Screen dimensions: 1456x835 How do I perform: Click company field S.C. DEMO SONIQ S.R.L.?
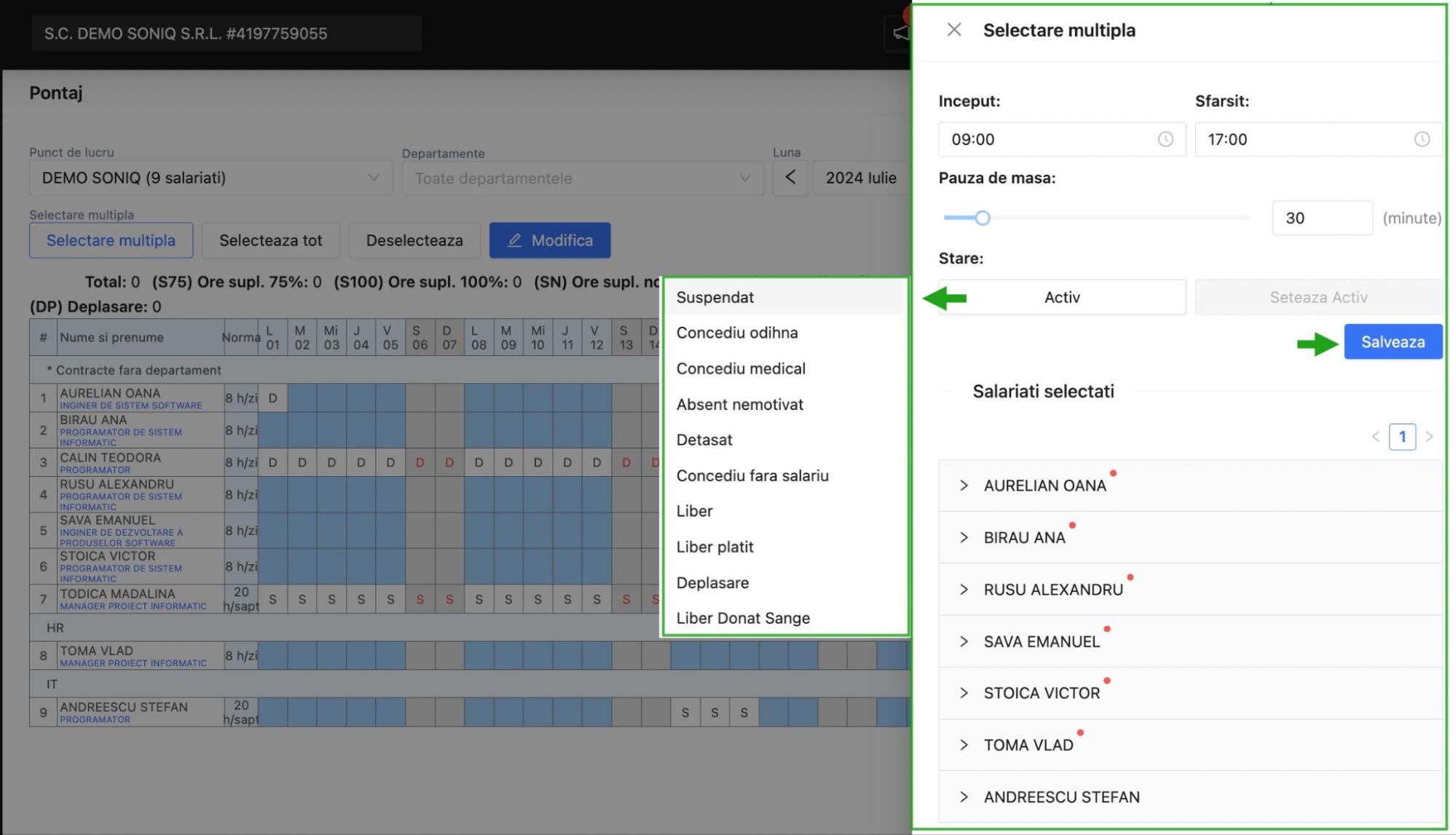pyautogui.click(x=226, y=33)
